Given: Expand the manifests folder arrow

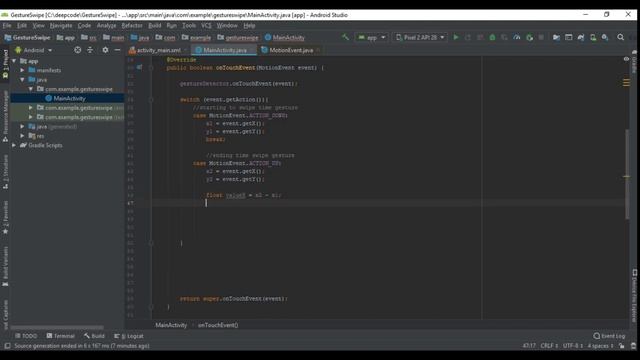Looking at the screenshot, I should 22,70.
